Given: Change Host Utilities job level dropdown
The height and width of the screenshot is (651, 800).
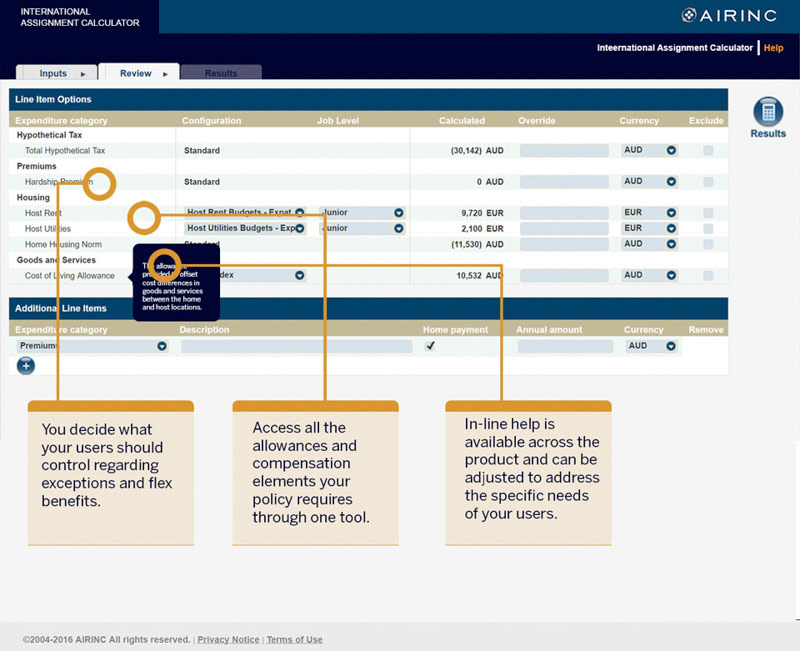Looking at the screenshot, I should click(x=362, y=228).
